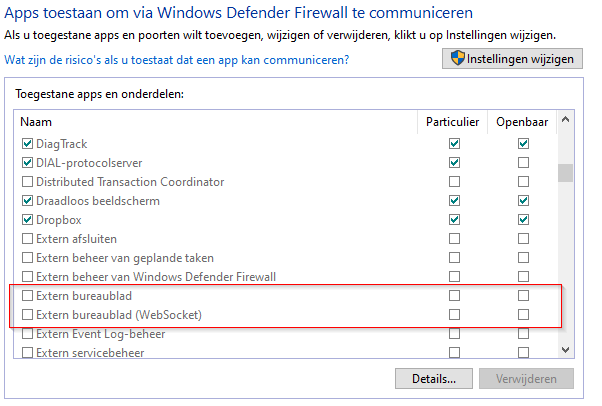This screenshot has height=406, width=602.
Task: Check Extern bureaublad (WebSocket) Openbaar box
Action: point(523,315)
